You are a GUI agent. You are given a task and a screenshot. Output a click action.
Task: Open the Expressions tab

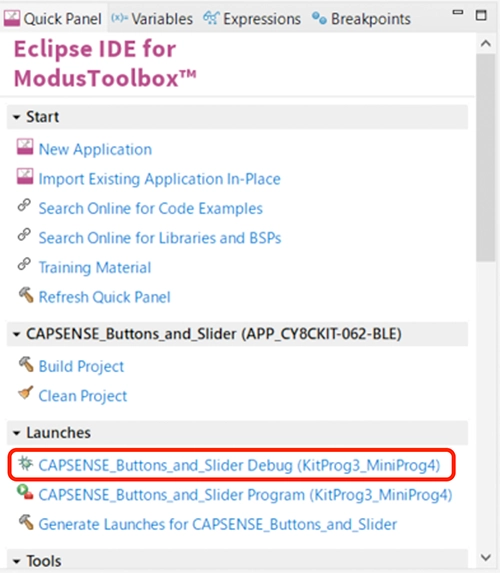252,19
